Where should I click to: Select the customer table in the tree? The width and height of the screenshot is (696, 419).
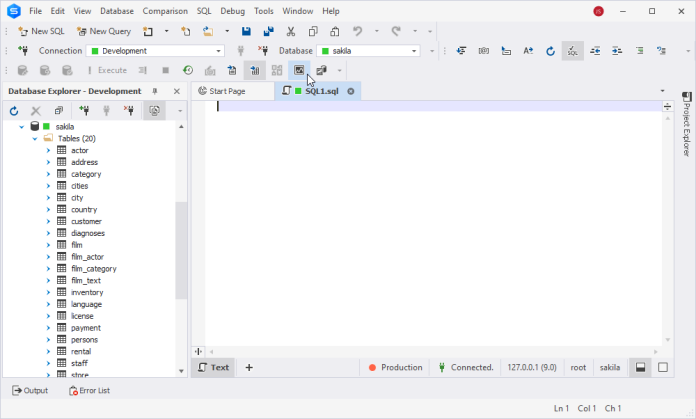tap(86, 221)
